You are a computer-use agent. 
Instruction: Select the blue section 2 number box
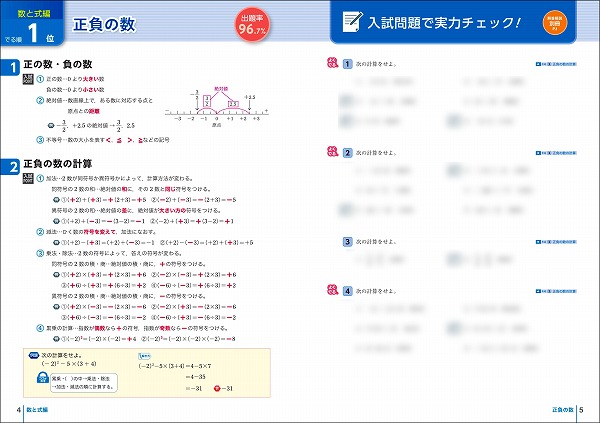click(x=10, y=167)
